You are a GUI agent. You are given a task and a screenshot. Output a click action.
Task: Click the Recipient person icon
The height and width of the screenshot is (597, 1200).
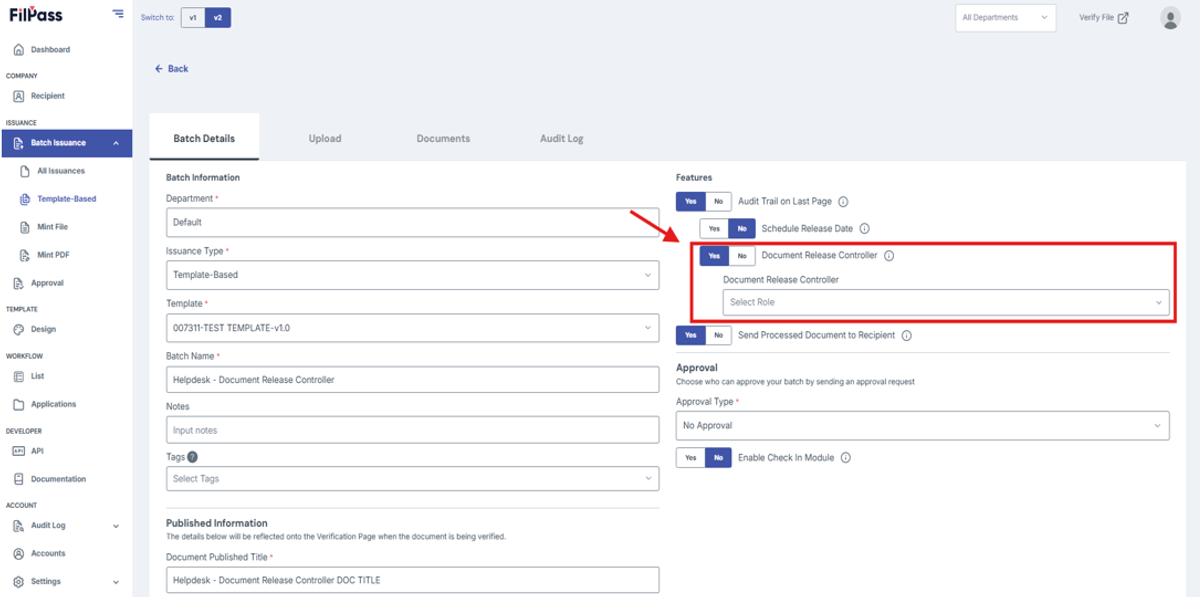[19, 96]
